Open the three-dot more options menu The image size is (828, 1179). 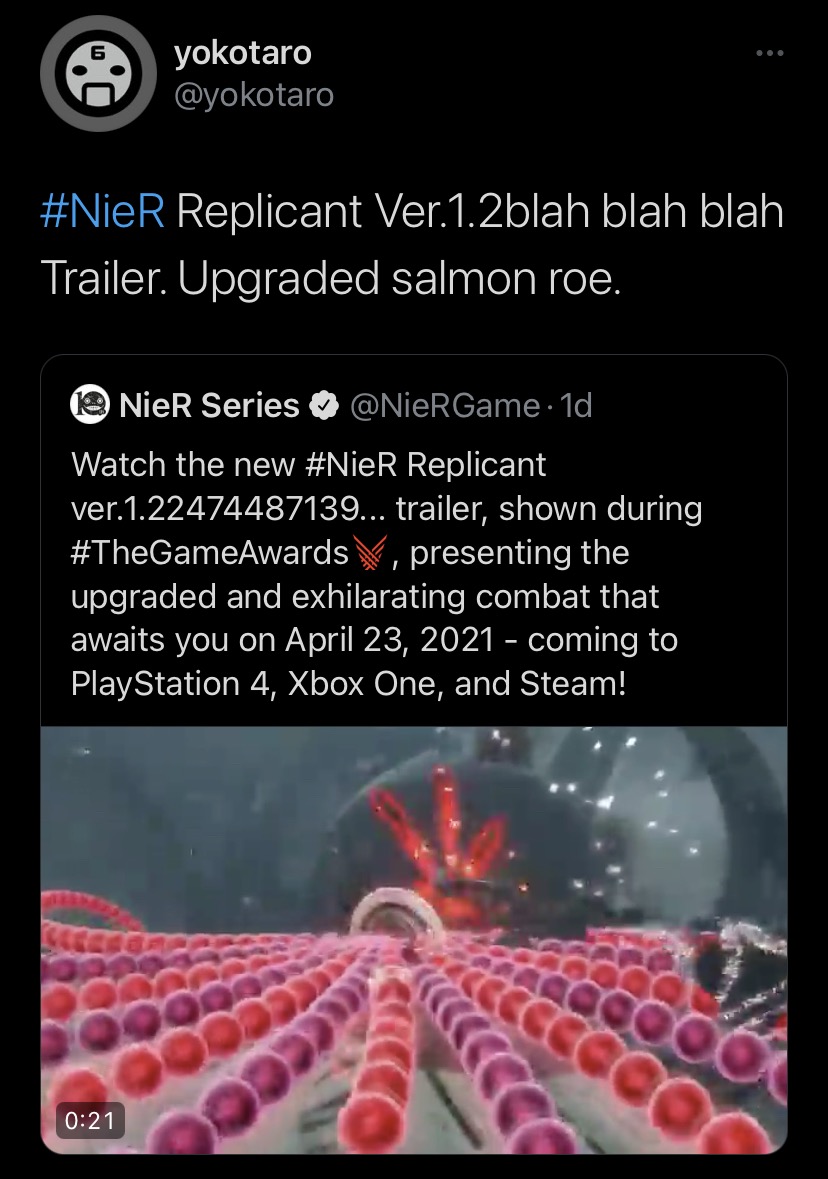pos(769,53)
